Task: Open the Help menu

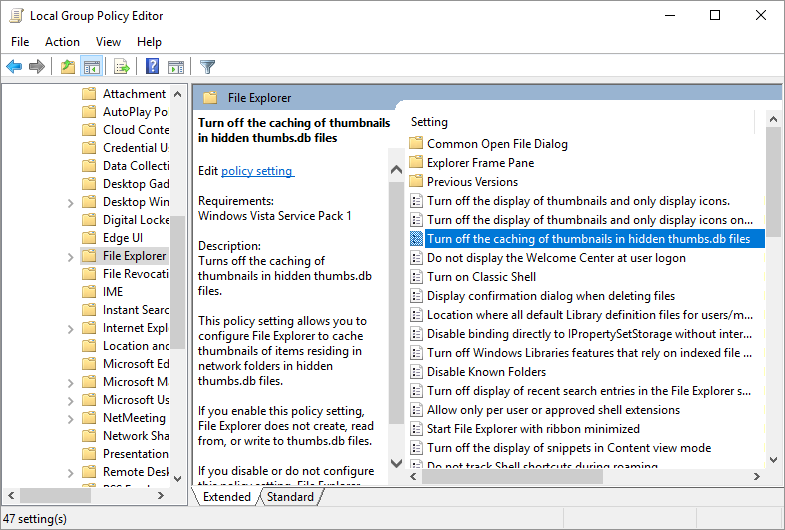Action: (x=149, y=42)
